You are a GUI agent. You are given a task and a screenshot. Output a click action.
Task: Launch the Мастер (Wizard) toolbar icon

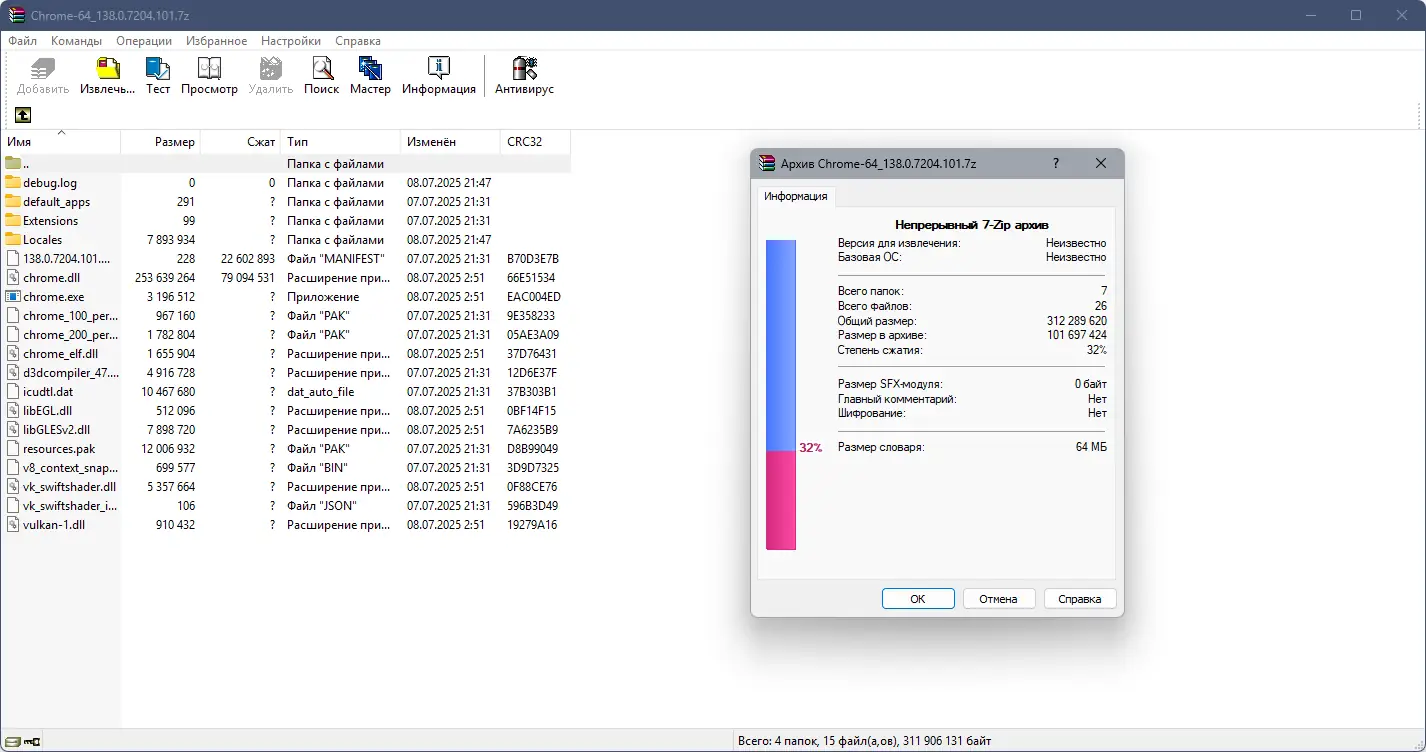[370, 70]
